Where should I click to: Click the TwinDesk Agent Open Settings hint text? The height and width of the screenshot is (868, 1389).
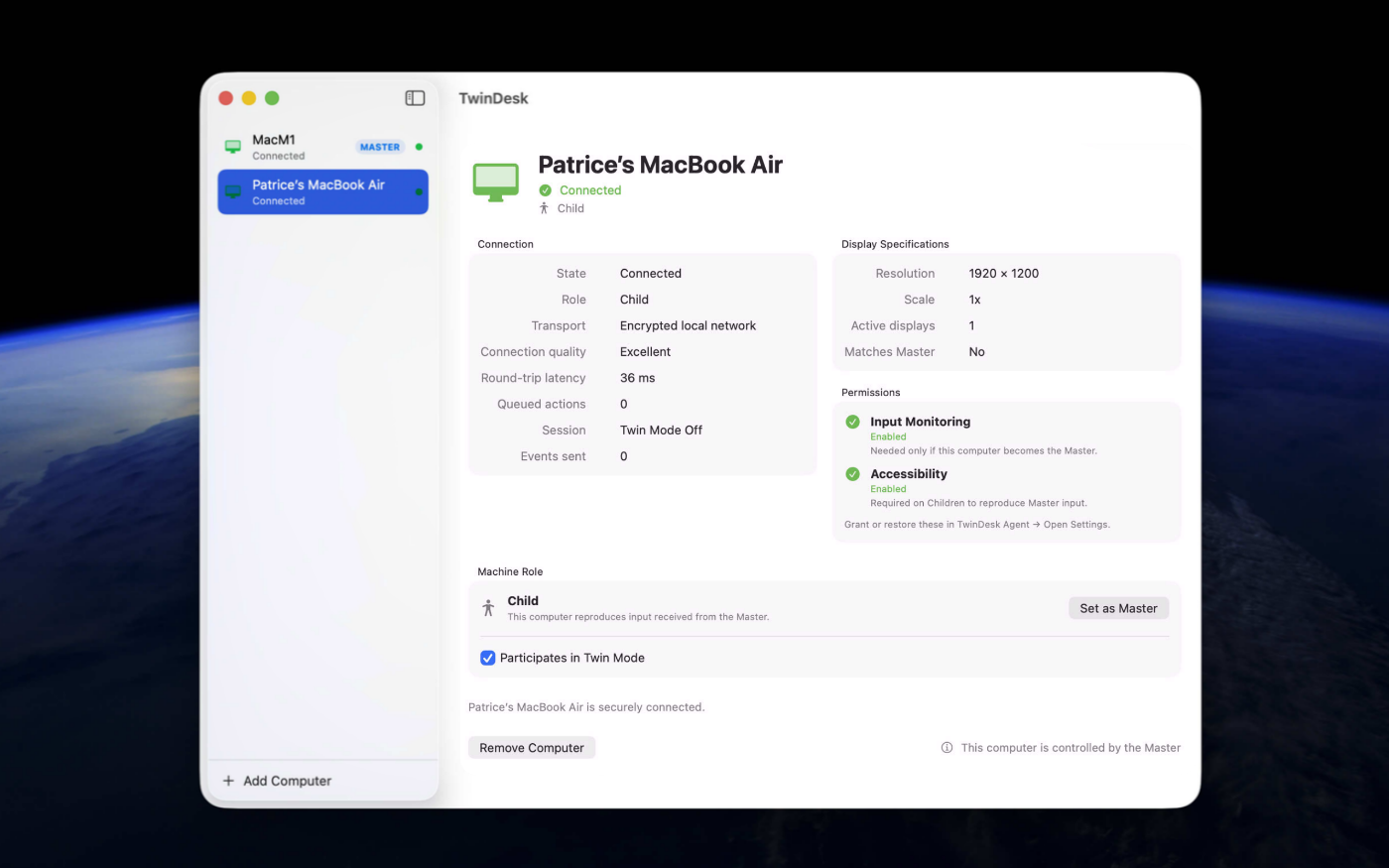tap(977, 525)
